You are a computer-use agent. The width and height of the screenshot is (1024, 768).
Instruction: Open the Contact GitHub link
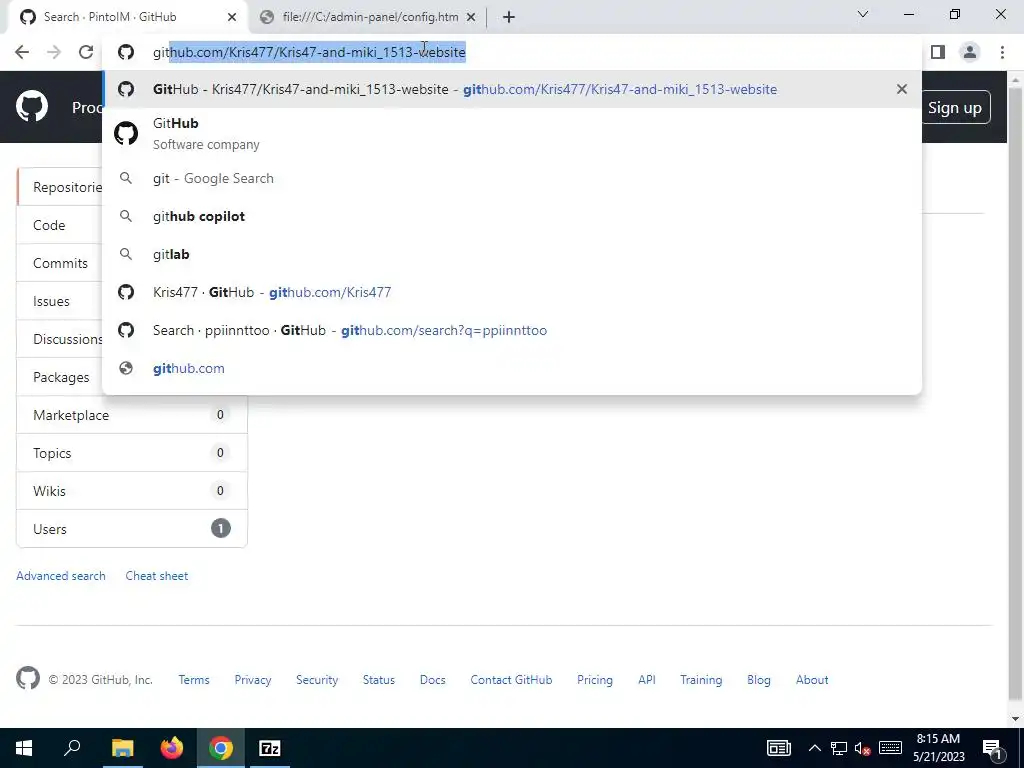[x=511, y=680]
